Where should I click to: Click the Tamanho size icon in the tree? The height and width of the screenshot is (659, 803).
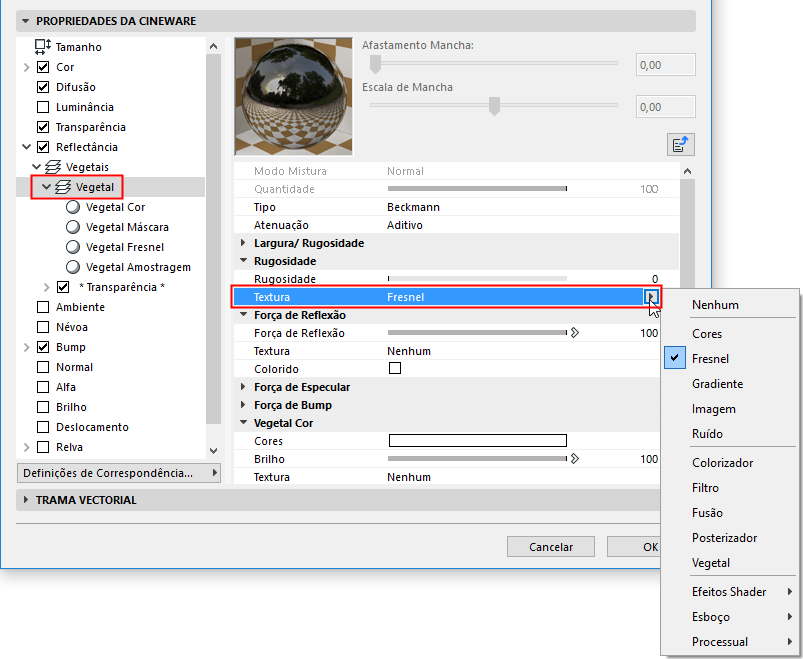[x=40, y=46]
